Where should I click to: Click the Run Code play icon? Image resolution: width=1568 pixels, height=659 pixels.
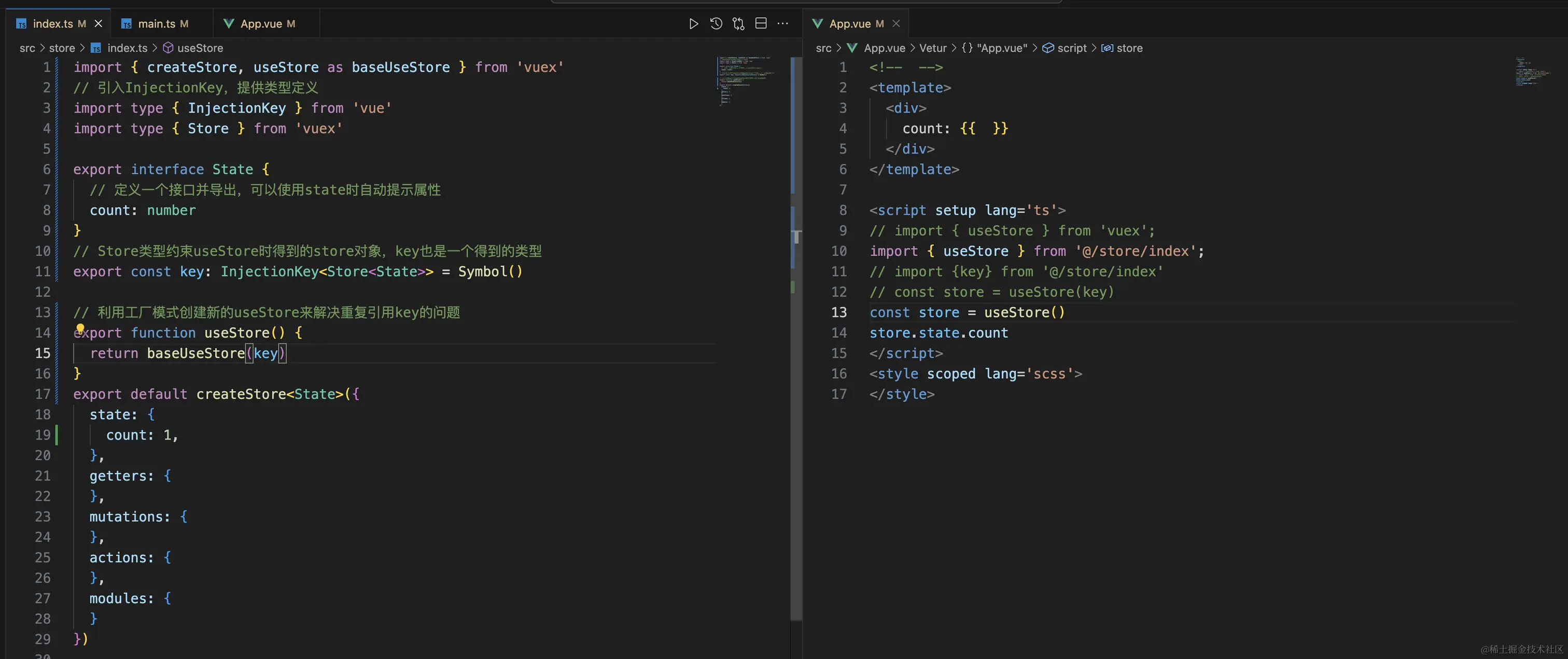point(693,24)
